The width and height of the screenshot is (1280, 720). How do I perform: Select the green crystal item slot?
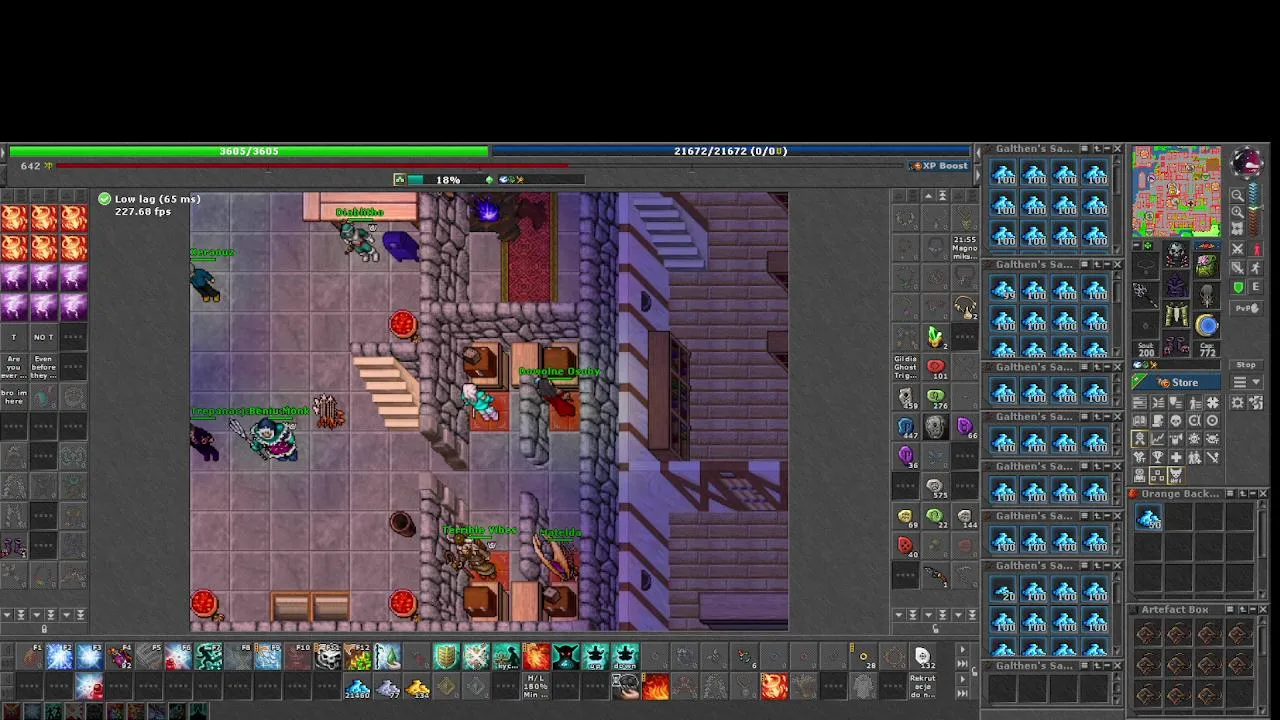pos(936,337)
